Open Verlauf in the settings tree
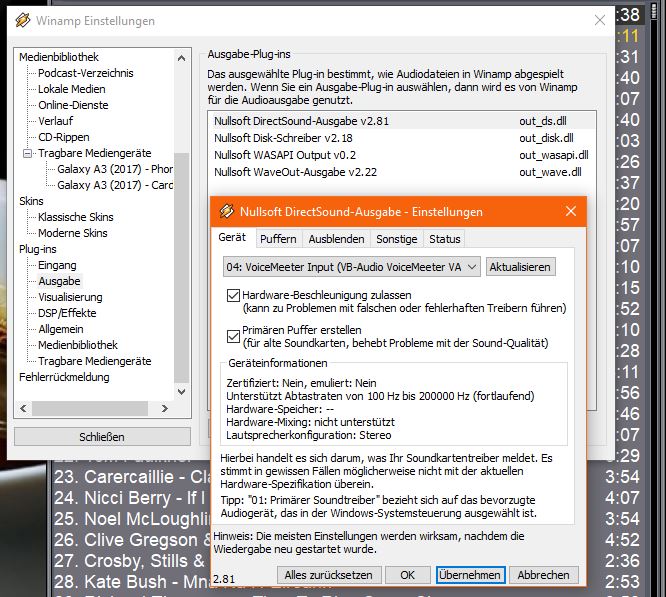The image size is (666, 597). 56,121
